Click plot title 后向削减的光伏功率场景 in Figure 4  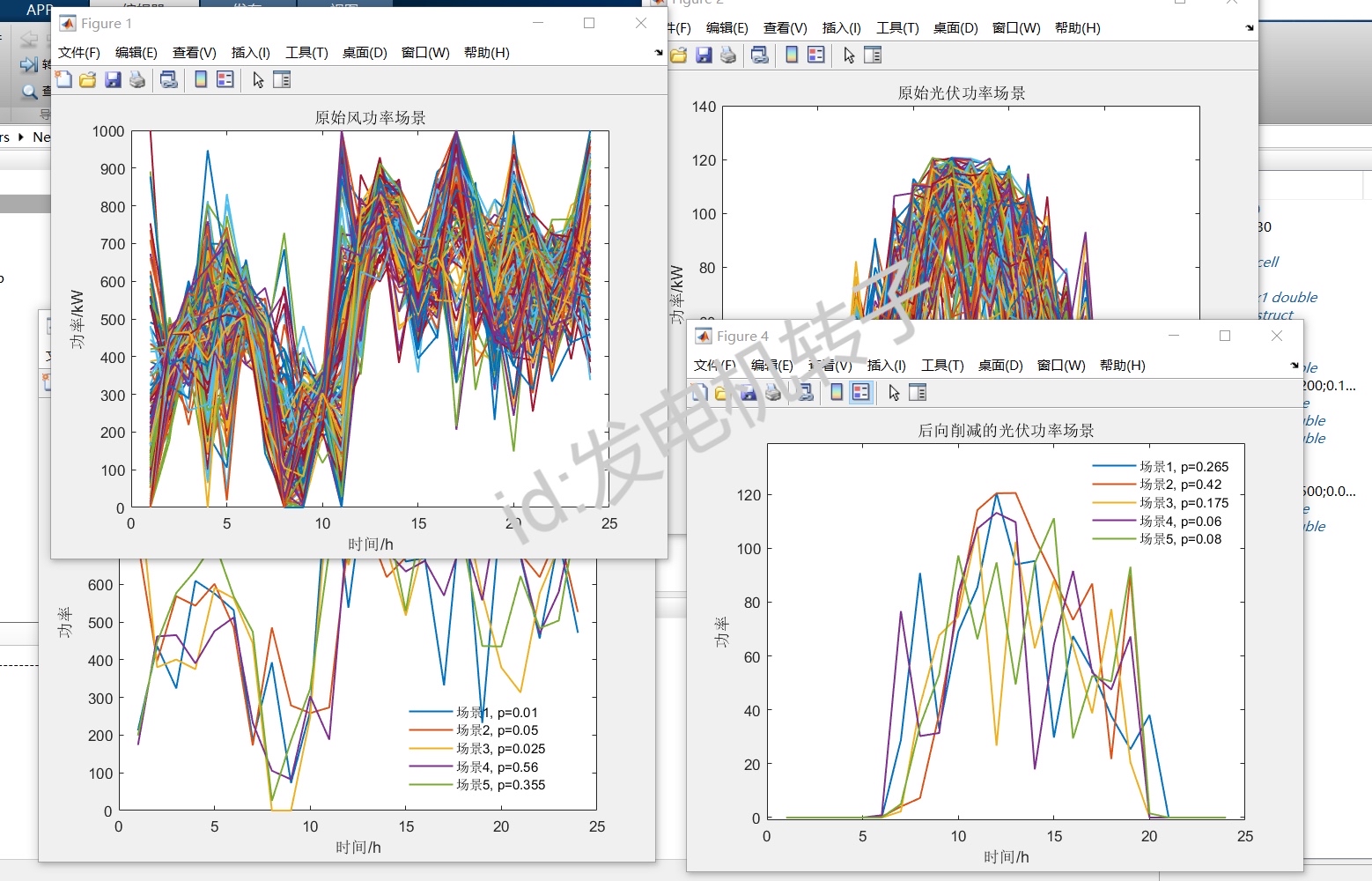1007,431
